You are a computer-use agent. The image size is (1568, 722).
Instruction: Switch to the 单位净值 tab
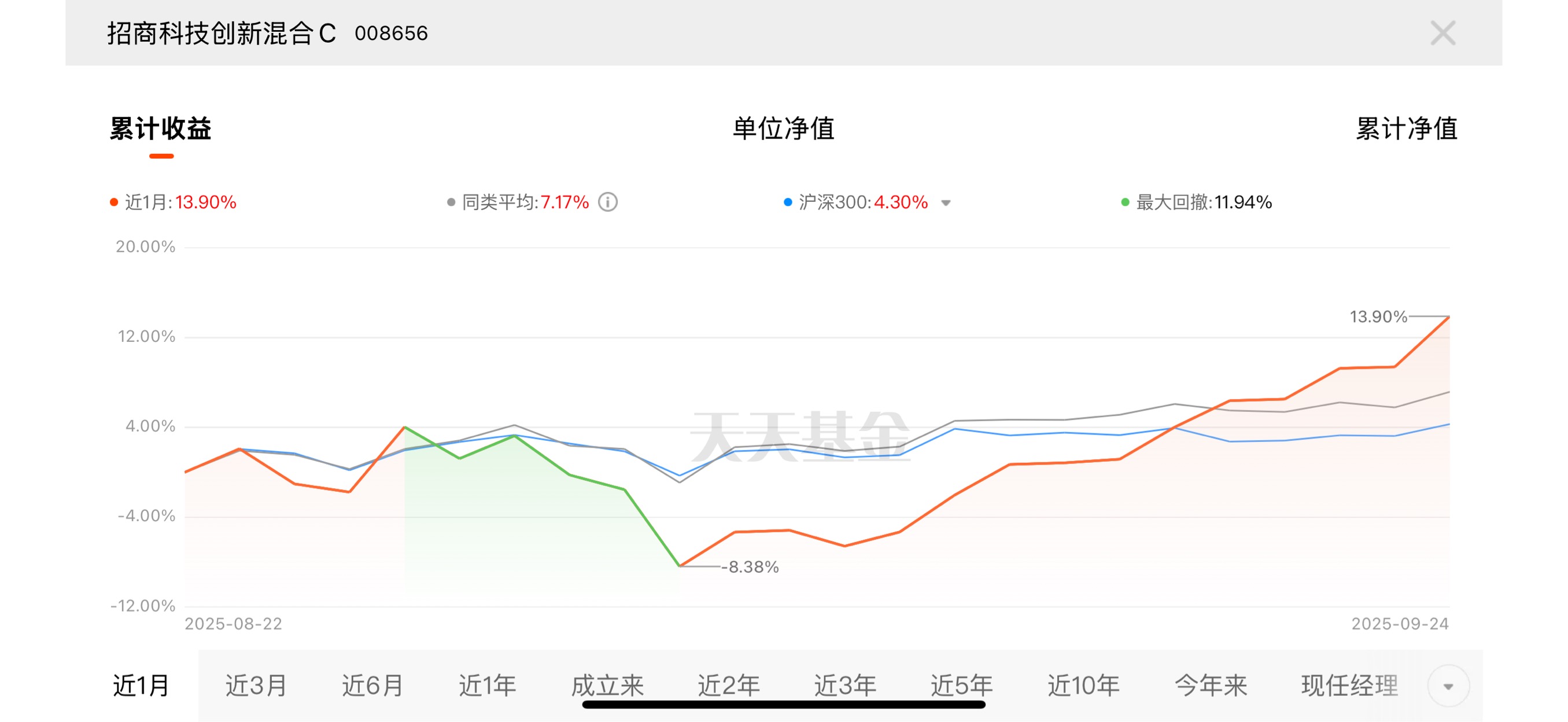pos(783,128)
